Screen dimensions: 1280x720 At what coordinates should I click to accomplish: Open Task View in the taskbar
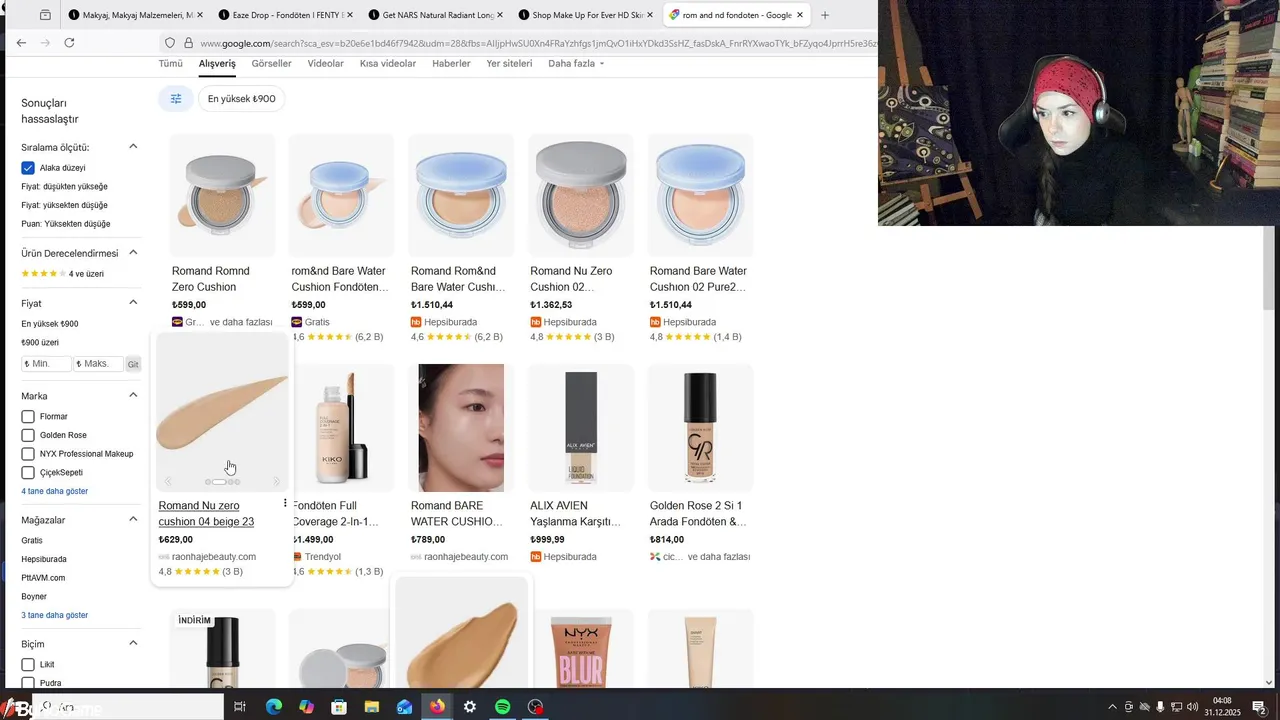(240, 707)
